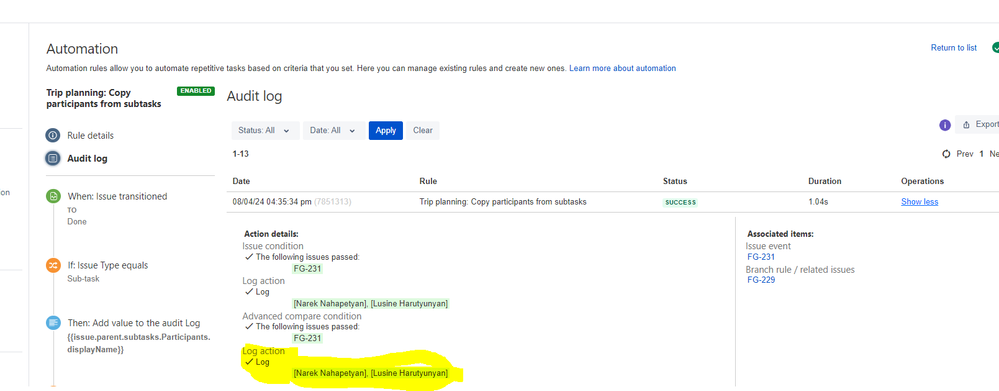
Task: Go to previous audit log page
Action: (x=965, y=154)
